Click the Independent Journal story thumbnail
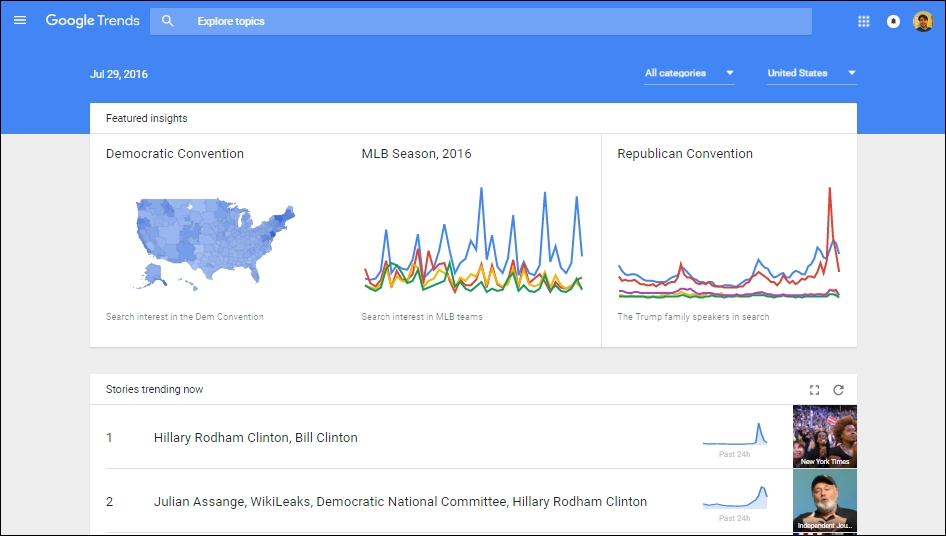The height and width of the screenshot is (536, 946). click(x=825, y=500)
